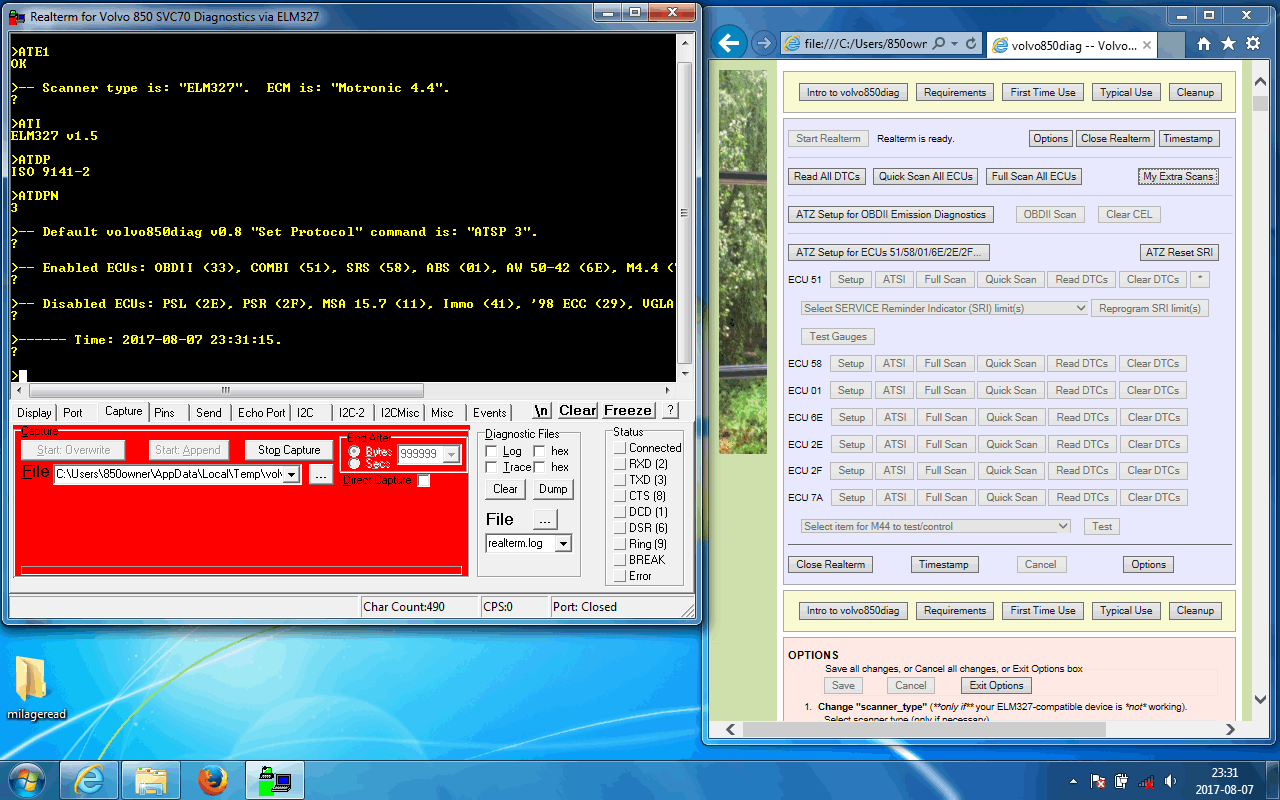
Task: Click Realterm terminal horizontal scrollbar
Action: point(342,389)
